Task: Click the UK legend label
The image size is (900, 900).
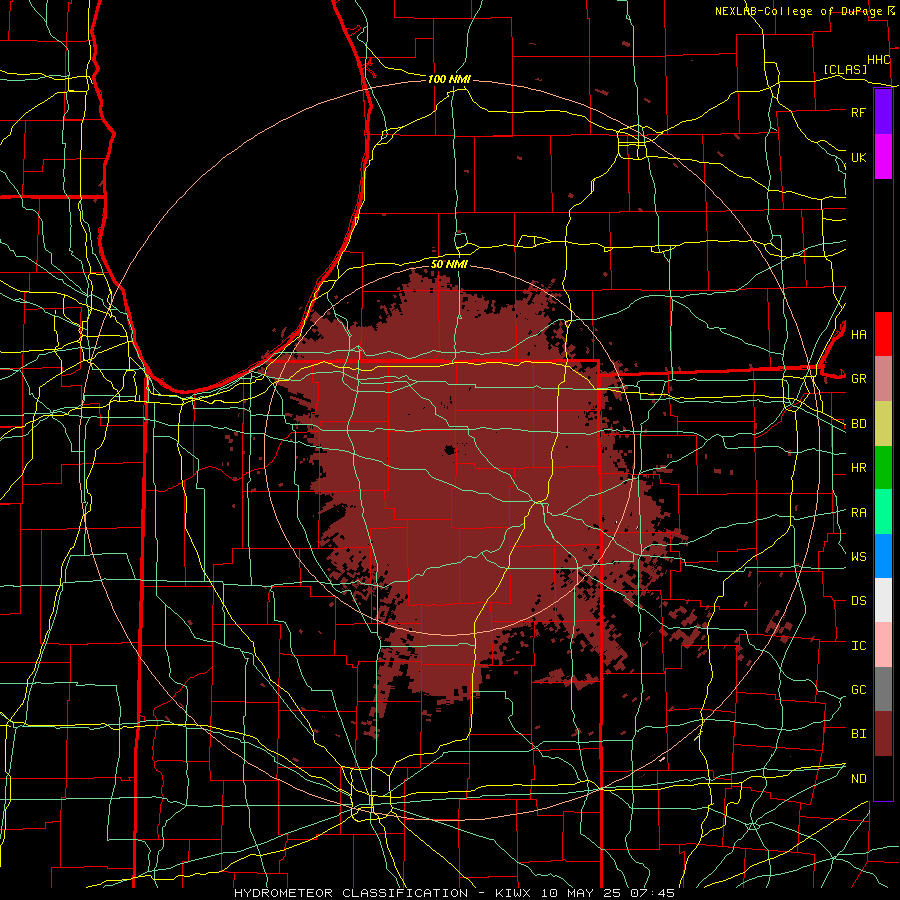Action: (x=858, y=157)
